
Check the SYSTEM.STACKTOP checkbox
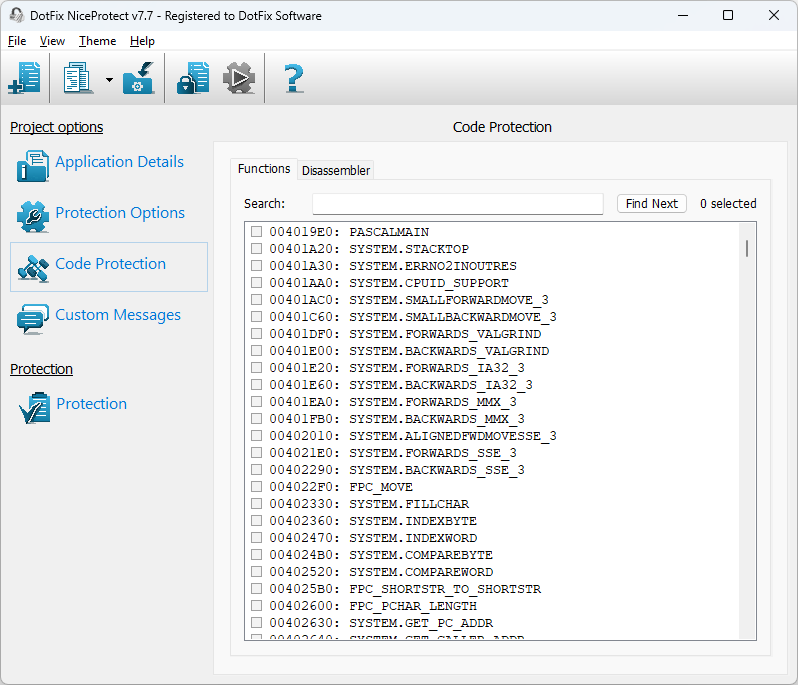tap(256, 249)
